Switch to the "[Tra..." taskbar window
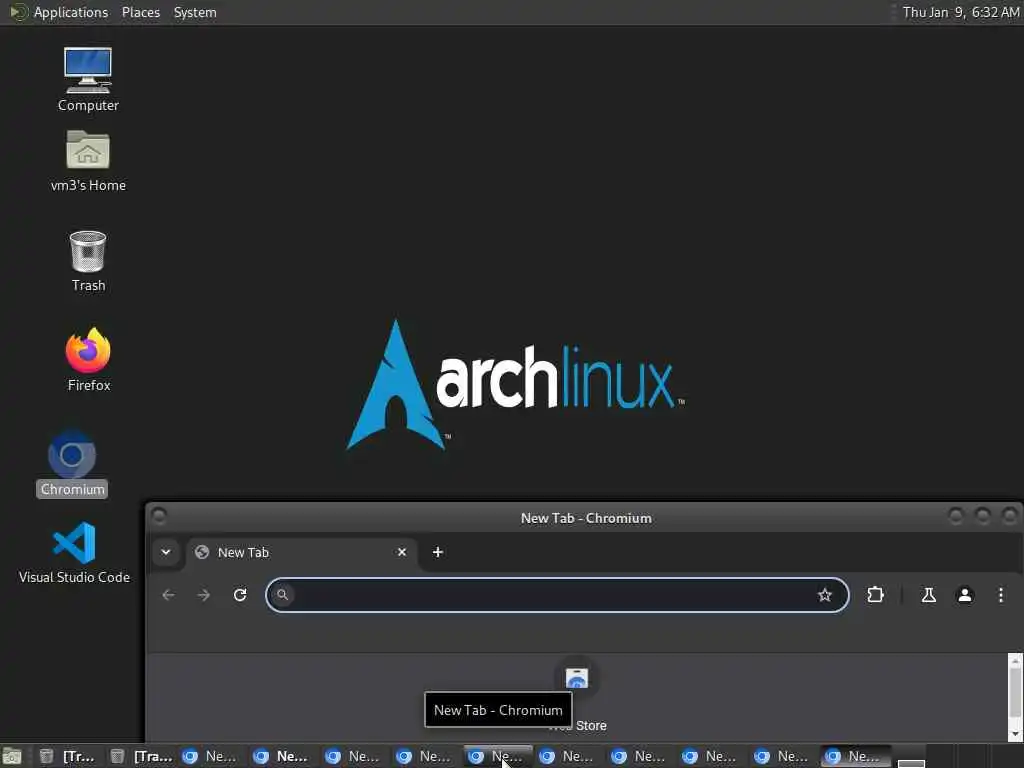This screenshot has width=1024, height=768. tap(140, 757)
